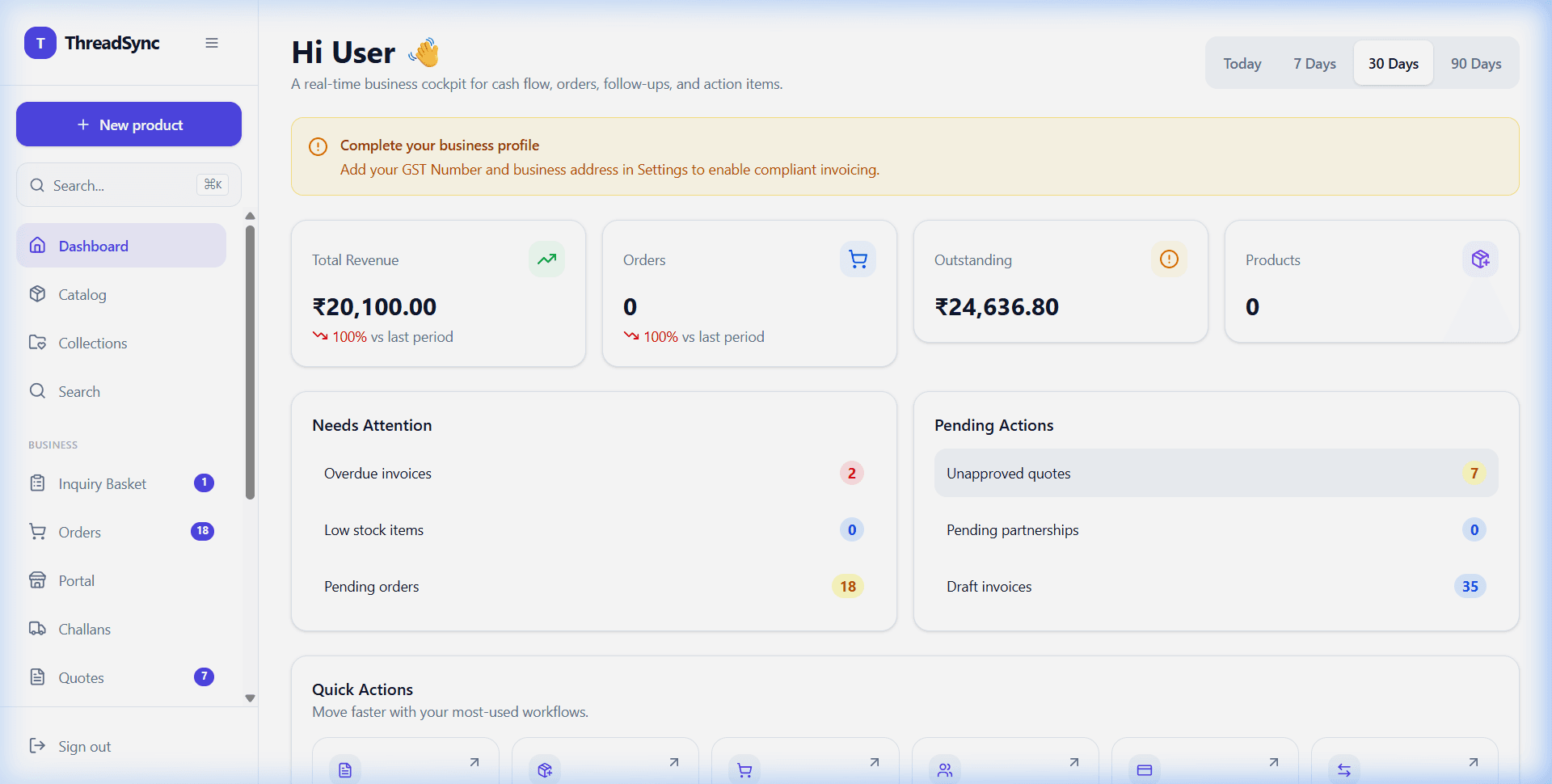
Task: Click the sidebar Orders badge showing 18
Action: click(202, 531)
